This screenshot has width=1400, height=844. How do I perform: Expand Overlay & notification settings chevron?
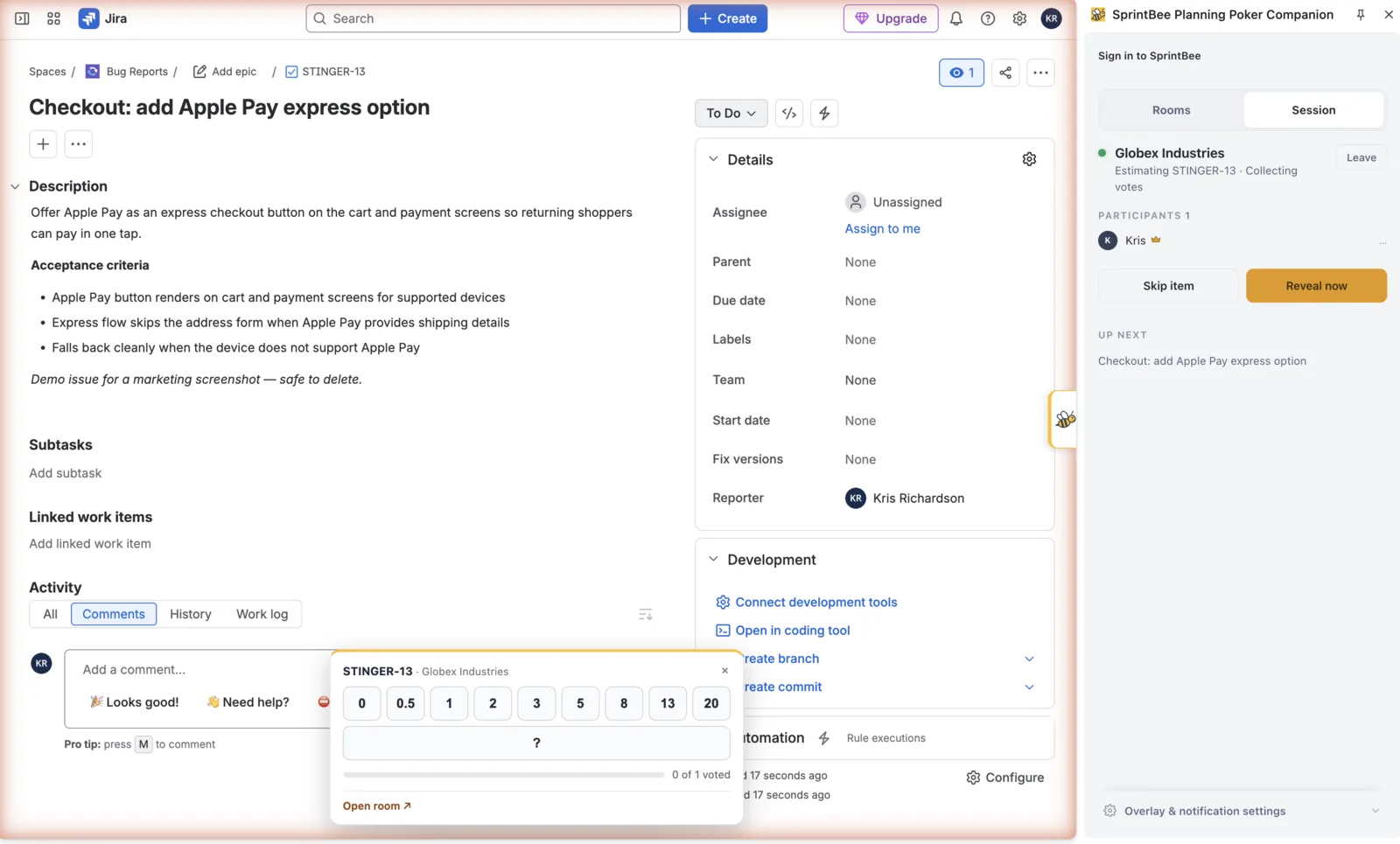[x=1375, y=811]
